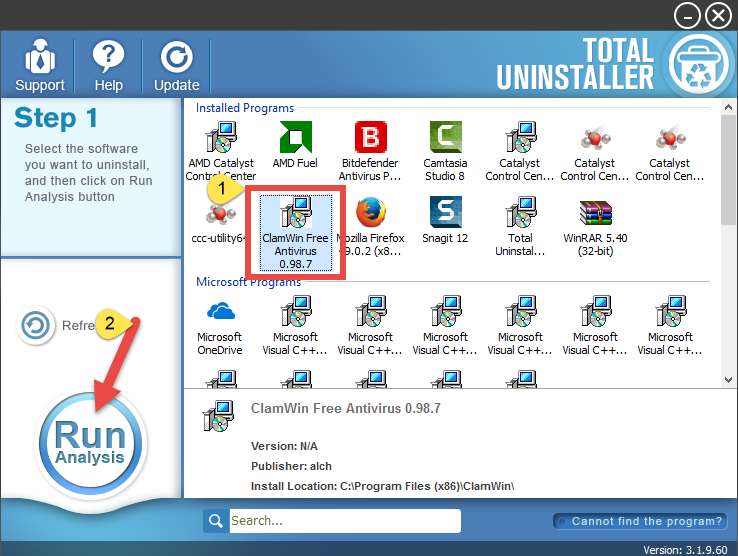
Task: Select the AMD Fuel program icon
Action: pos(295,144)
